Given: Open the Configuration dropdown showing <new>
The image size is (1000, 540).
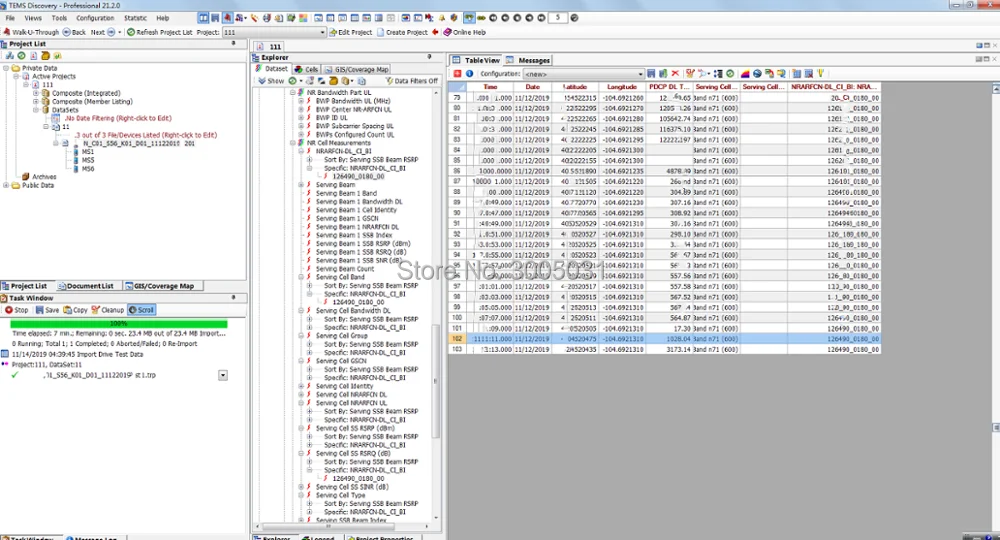Looking at the screenshot, I should pos(584,74).
